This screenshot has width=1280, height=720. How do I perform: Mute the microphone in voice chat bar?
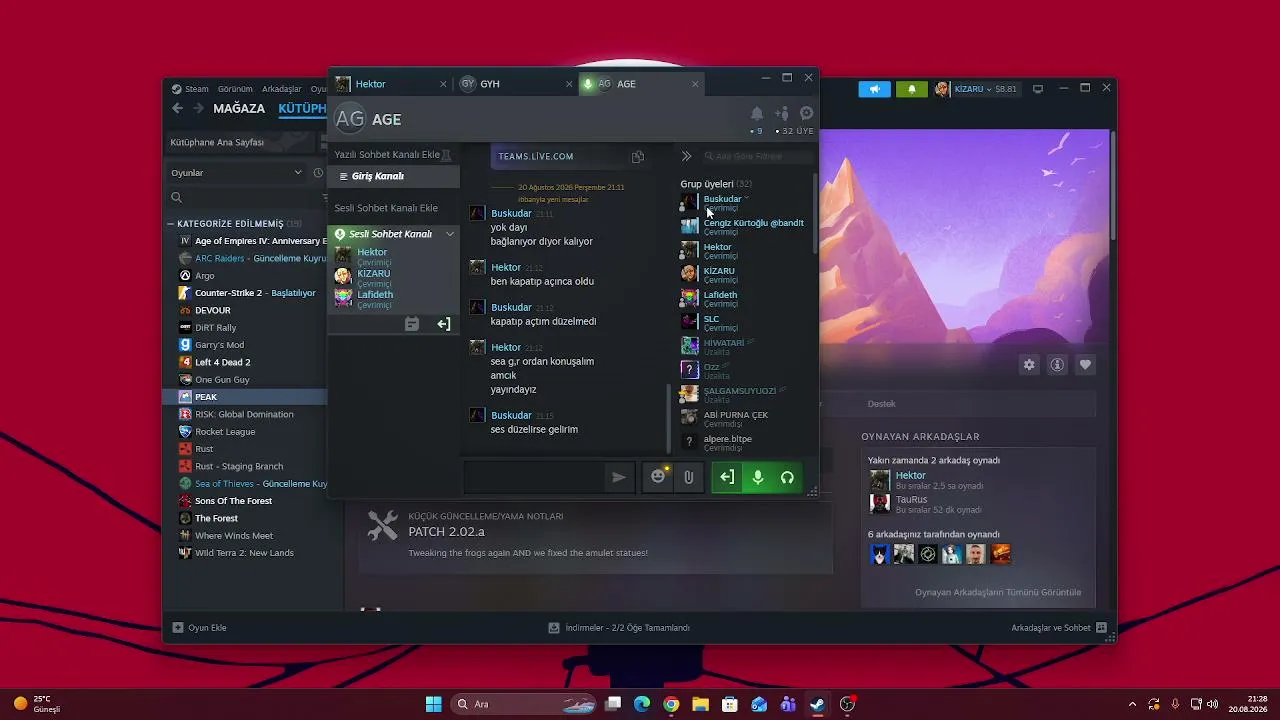point(757,478)
